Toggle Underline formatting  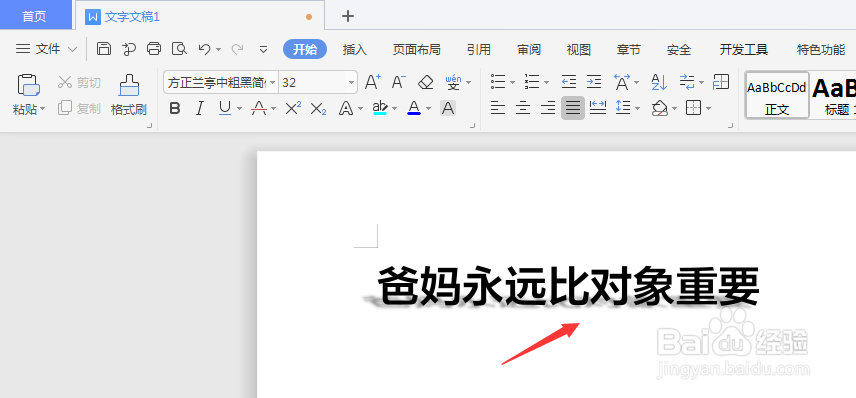pos(225,108)
